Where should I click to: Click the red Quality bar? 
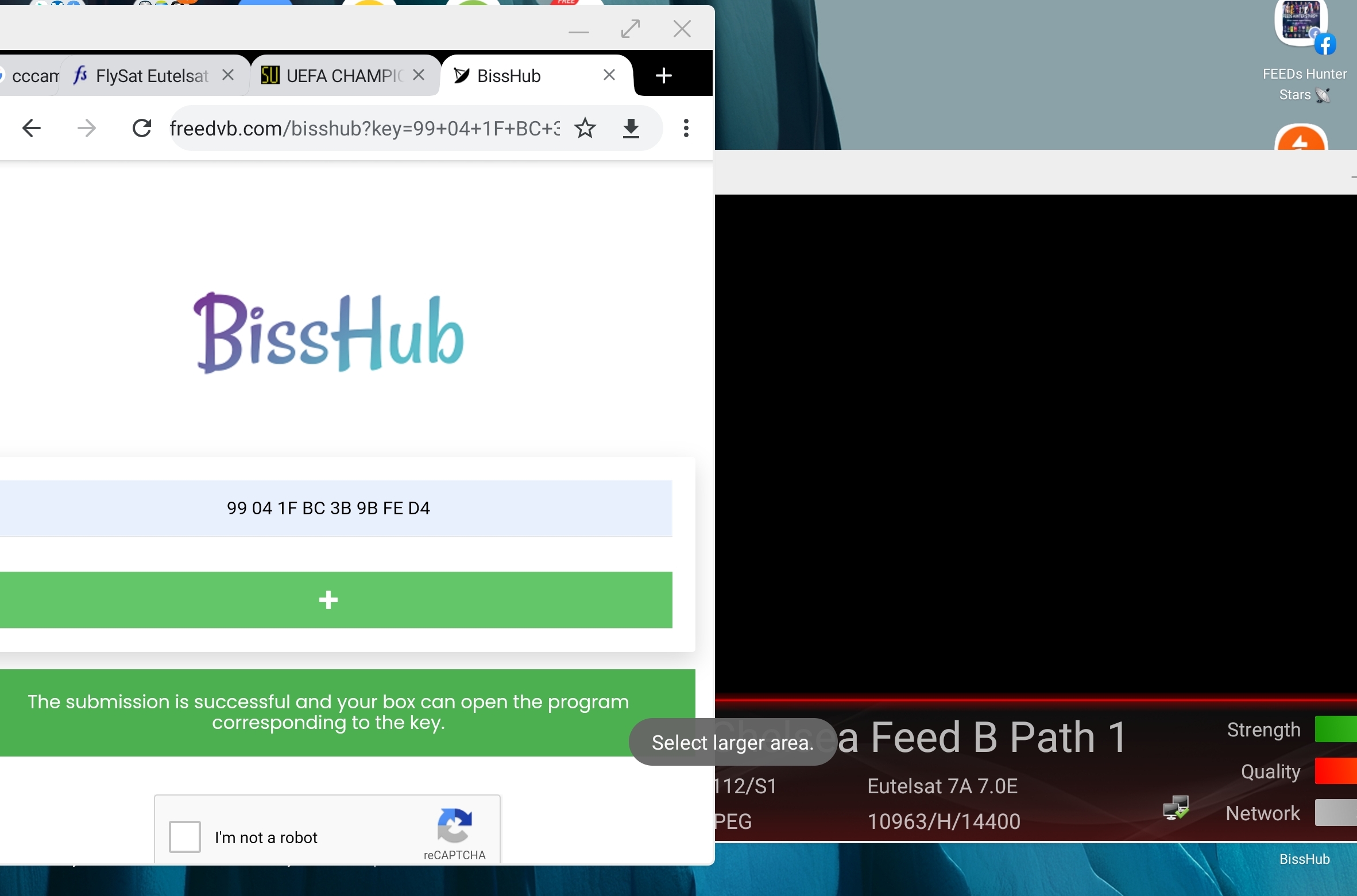[x=1336, y=771]
